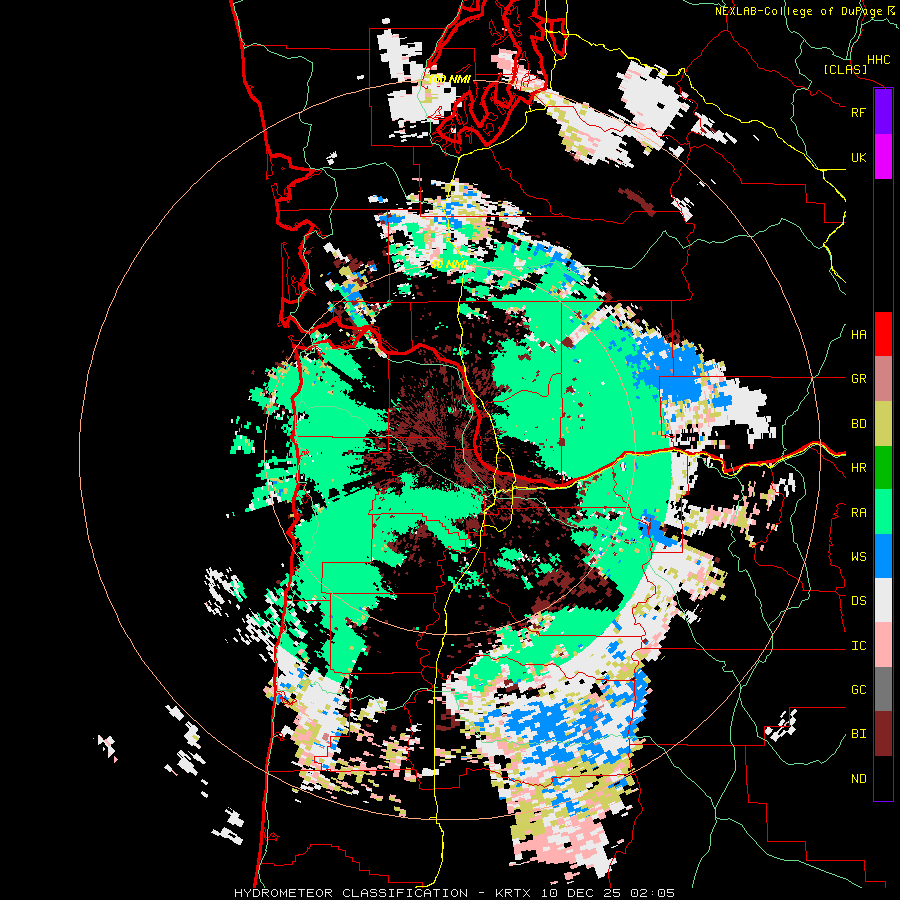Viewport: 900px width, 900px height.
Task: Click the BI legend label
Action: (858, 734)
